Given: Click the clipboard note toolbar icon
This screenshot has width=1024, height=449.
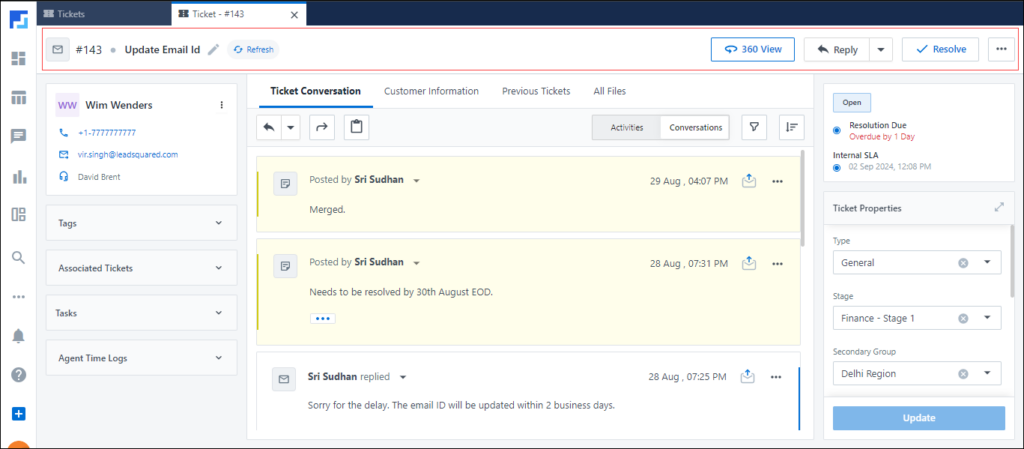Looking at the screenshot, I should coord(357,128).
